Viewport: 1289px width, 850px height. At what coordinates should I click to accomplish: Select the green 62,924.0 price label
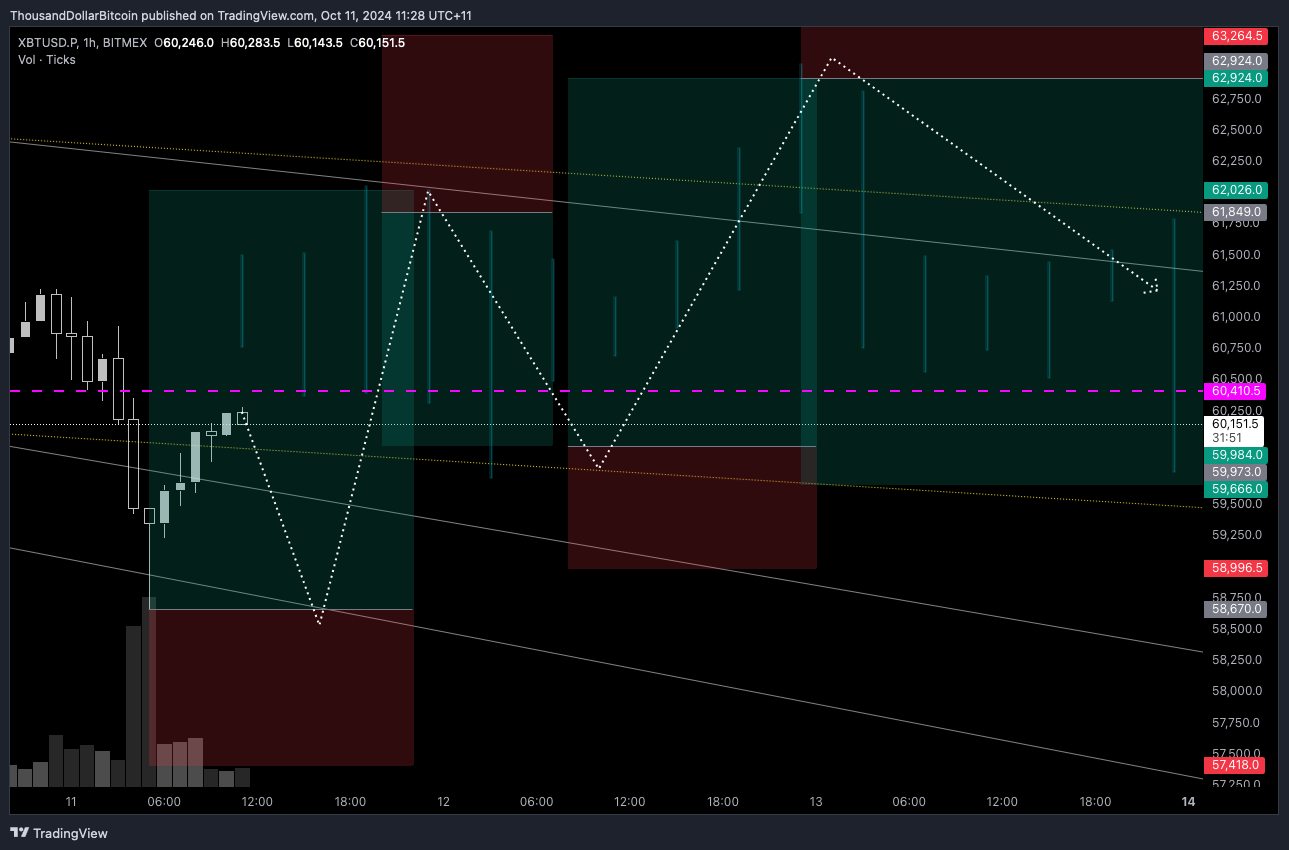click(1238, 78)
